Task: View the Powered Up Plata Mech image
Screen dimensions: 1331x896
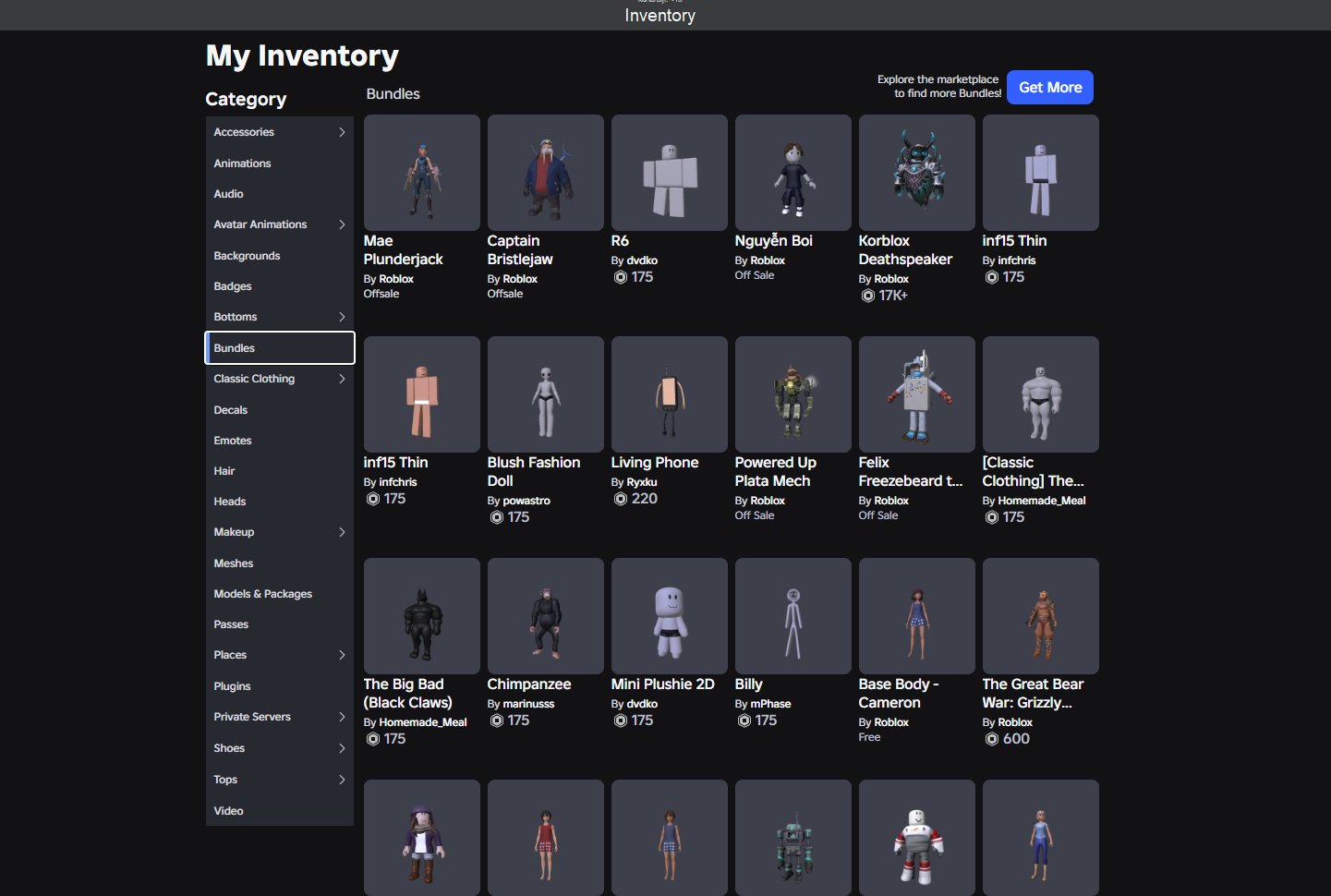Action: click(x=793, y=394)
